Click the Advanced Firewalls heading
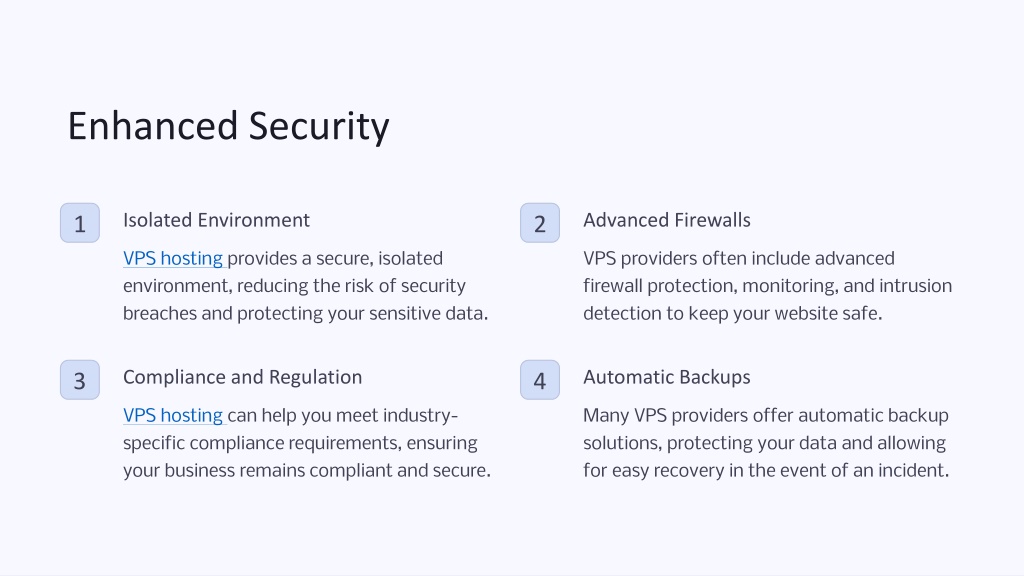 tap(667, 220)
